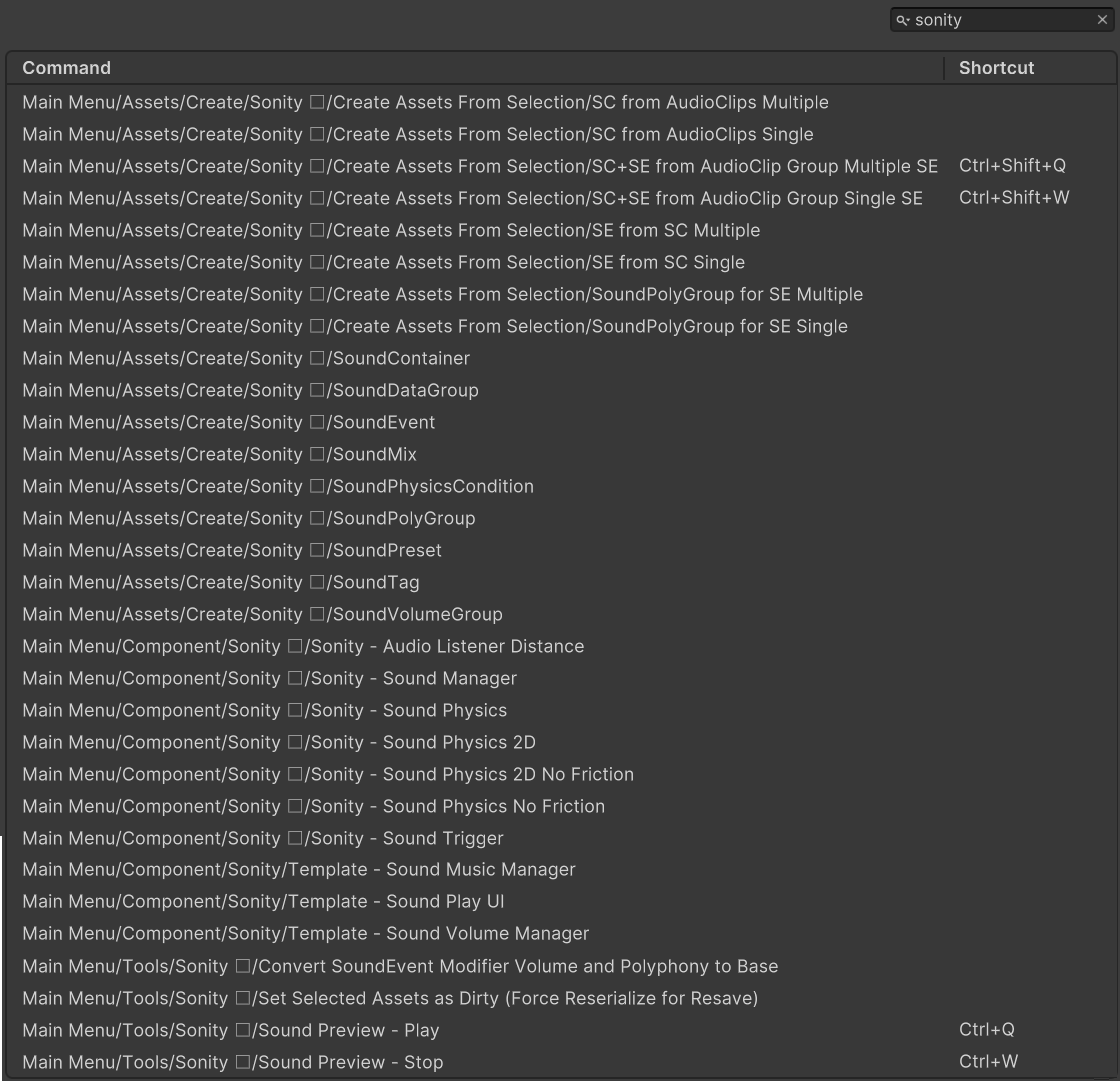This screenshot has height=1081, width=1120.
Task: Select the Create SoundDataGroup command
Action: coord(560,390)
